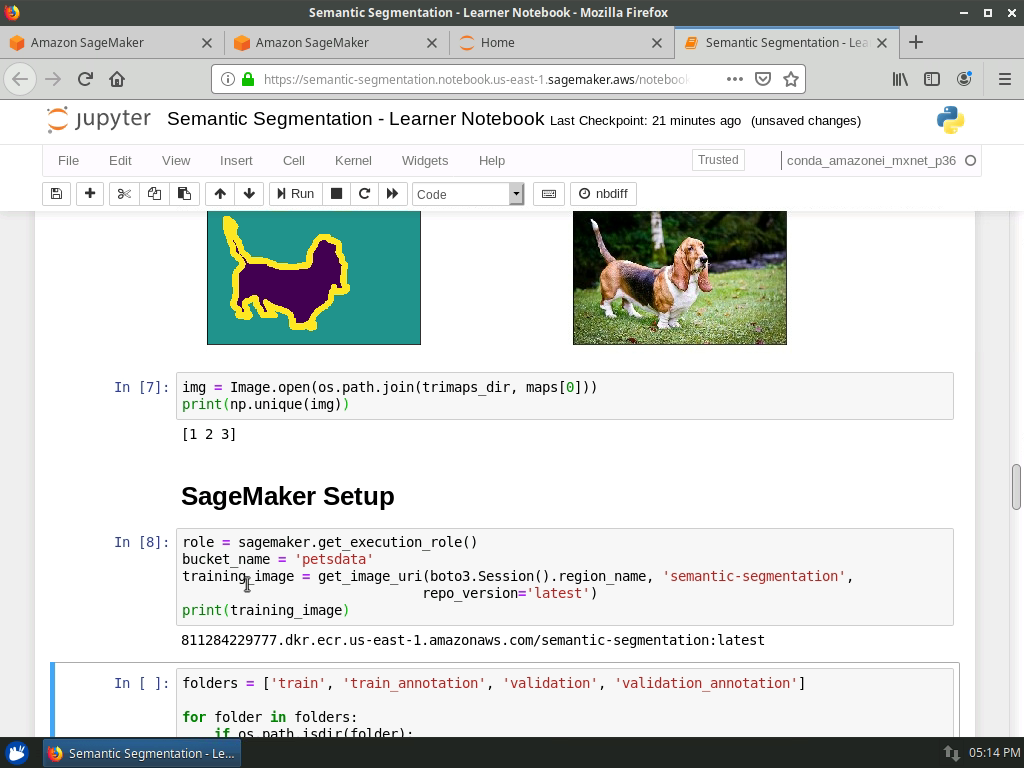Toggle the sidebar view icon
Viewport: 1024px width, 768px height.
click(x=932, y=79)
